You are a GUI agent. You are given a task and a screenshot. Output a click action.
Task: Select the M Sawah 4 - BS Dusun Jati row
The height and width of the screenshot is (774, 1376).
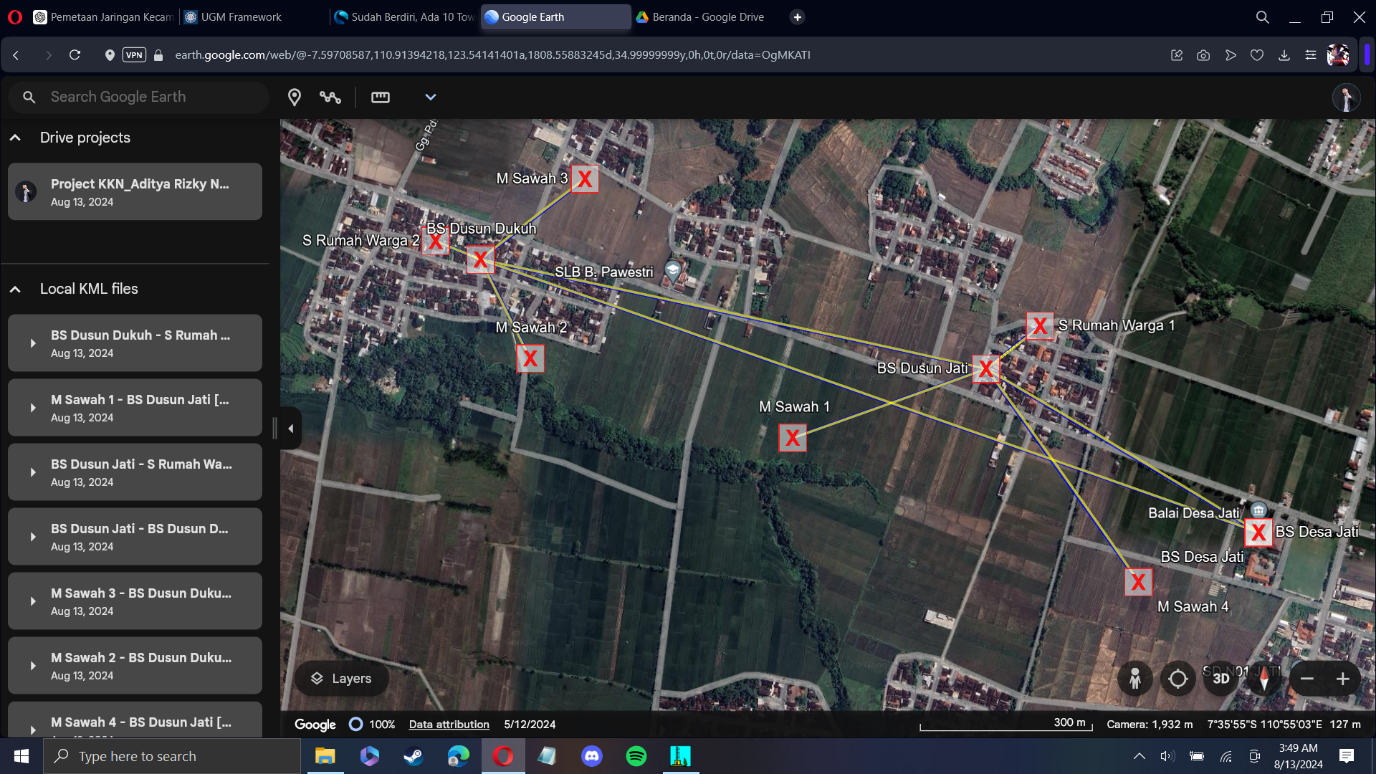tap(135, 721)
